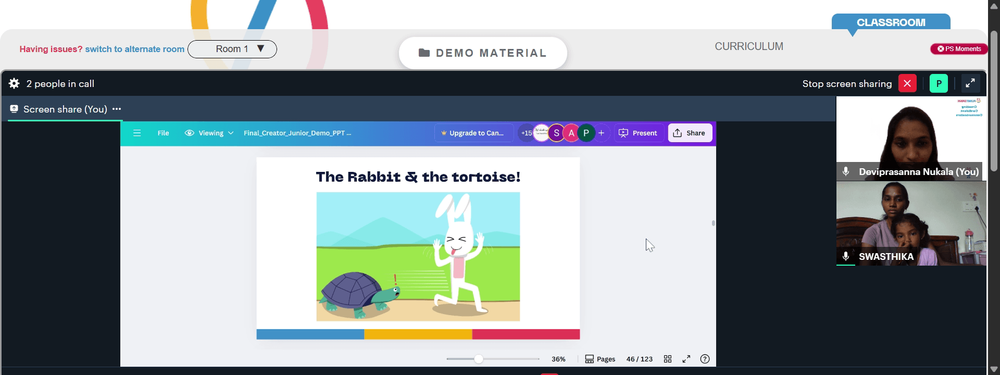This screenshot has height=375, width=1000.
Task: Click the purple S collaborator avatar
Action: tap(556, 133)
